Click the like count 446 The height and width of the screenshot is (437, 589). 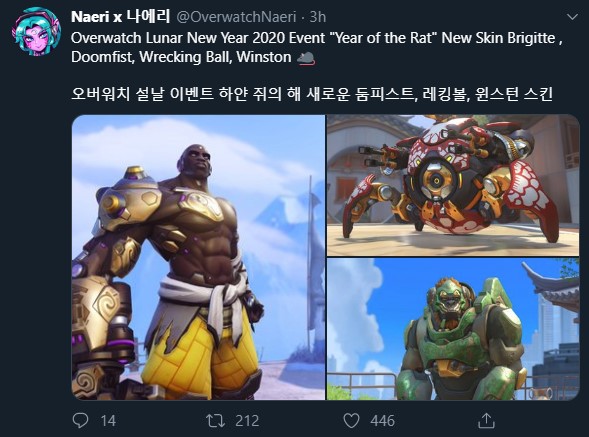point(382,420)
